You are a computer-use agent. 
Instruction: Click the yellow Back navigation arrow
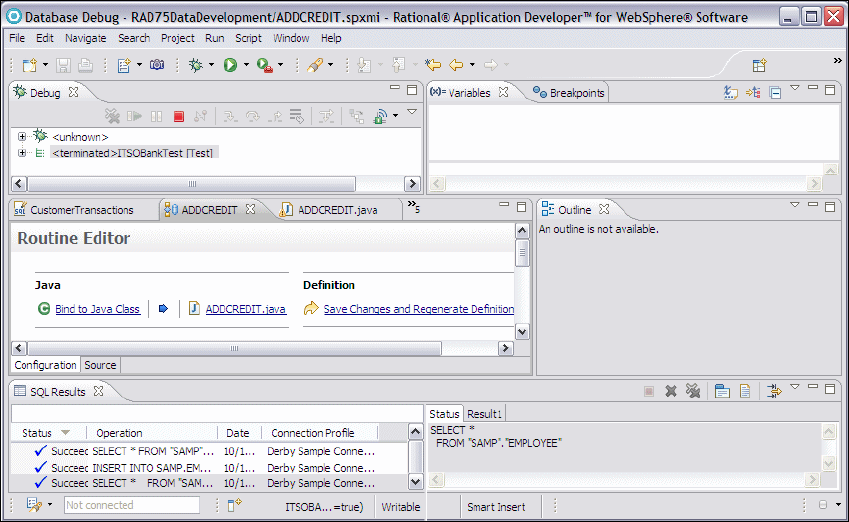[456, 65]
